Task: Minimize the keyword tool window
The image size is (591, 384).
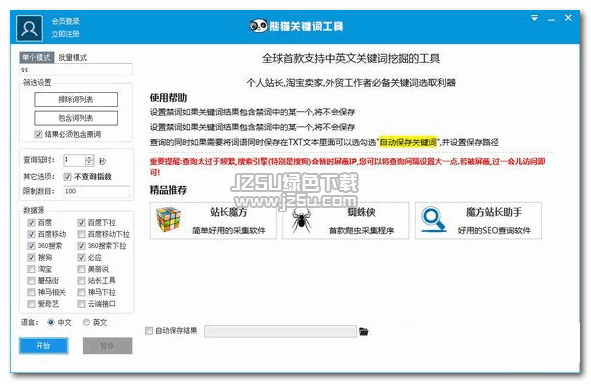Action: pyautogui.click(x=551, y=19)
